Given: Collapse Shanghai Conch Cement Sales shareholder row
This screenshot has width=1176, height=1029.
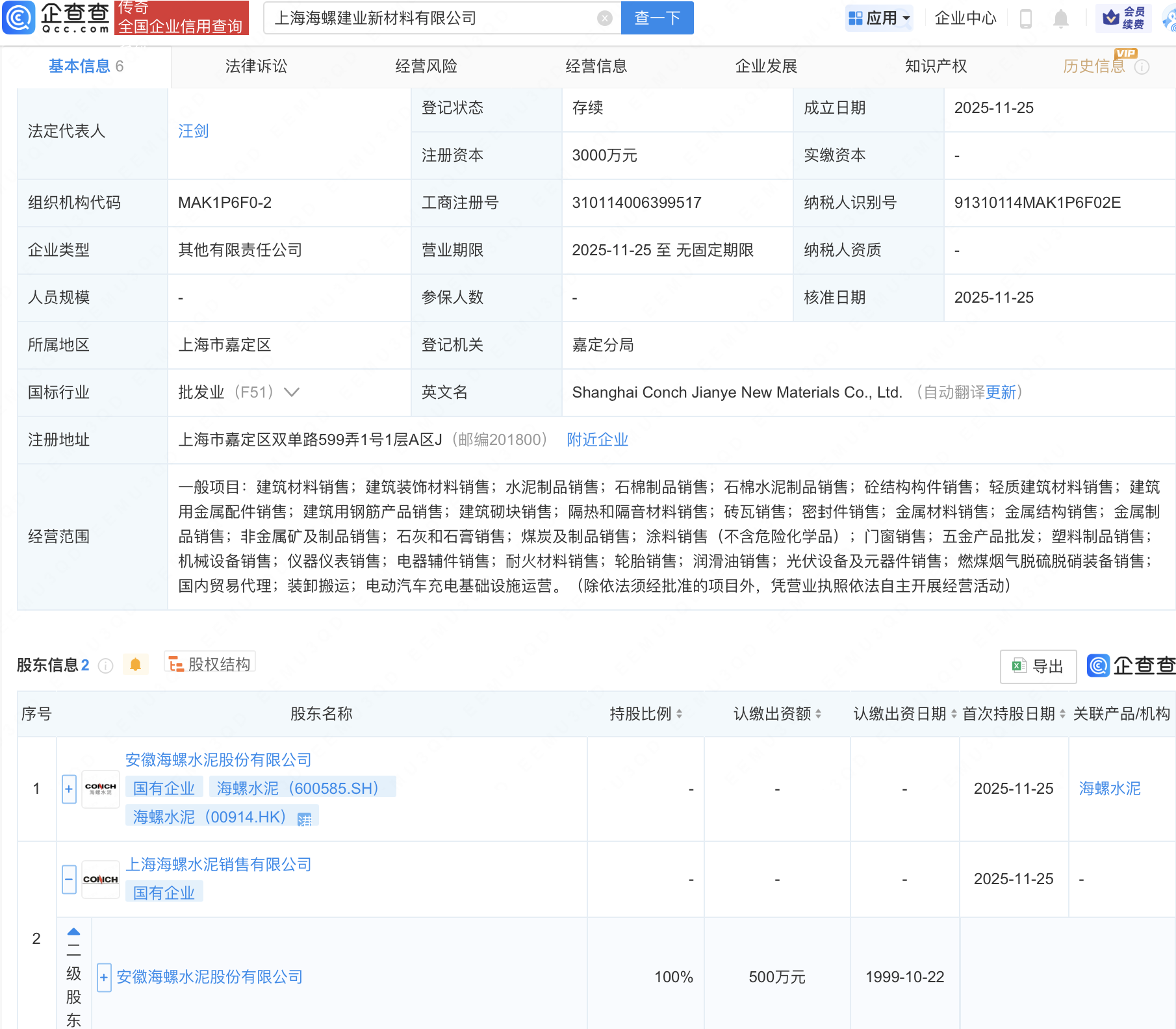Looking at the screenshot, I should click(69, 879).
